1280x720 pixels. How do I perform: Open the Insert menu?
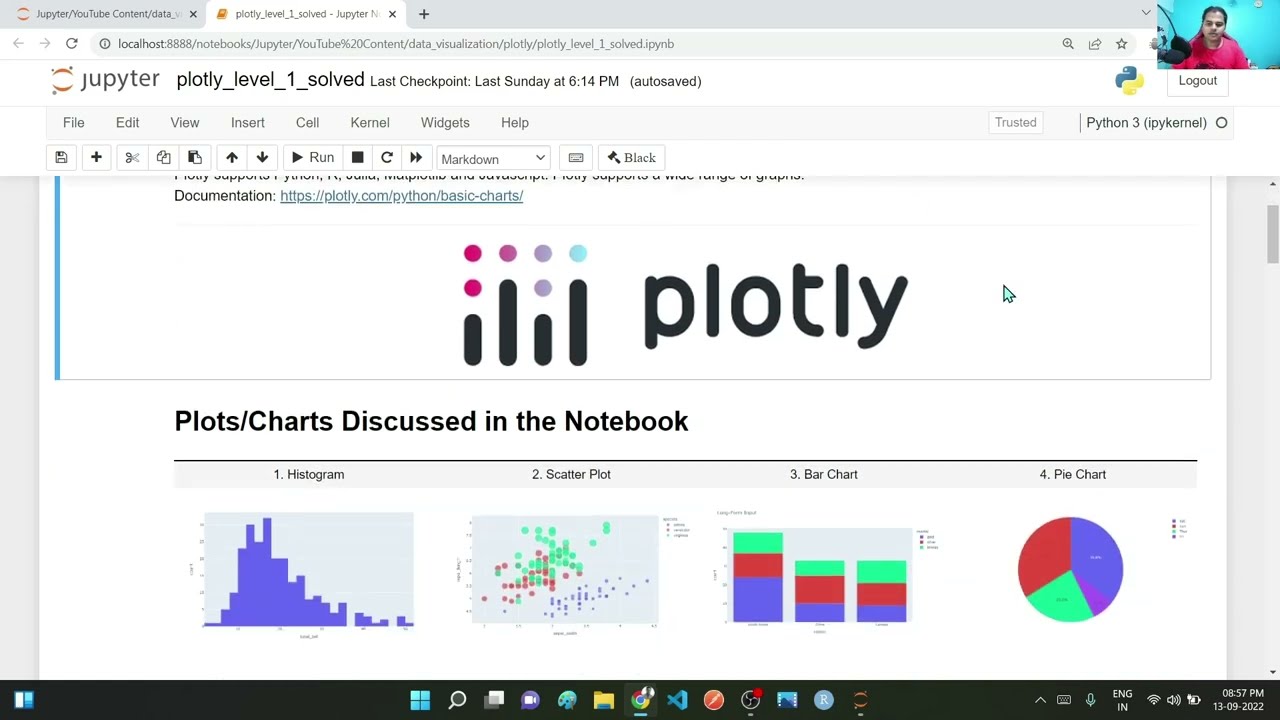(248, 122)
